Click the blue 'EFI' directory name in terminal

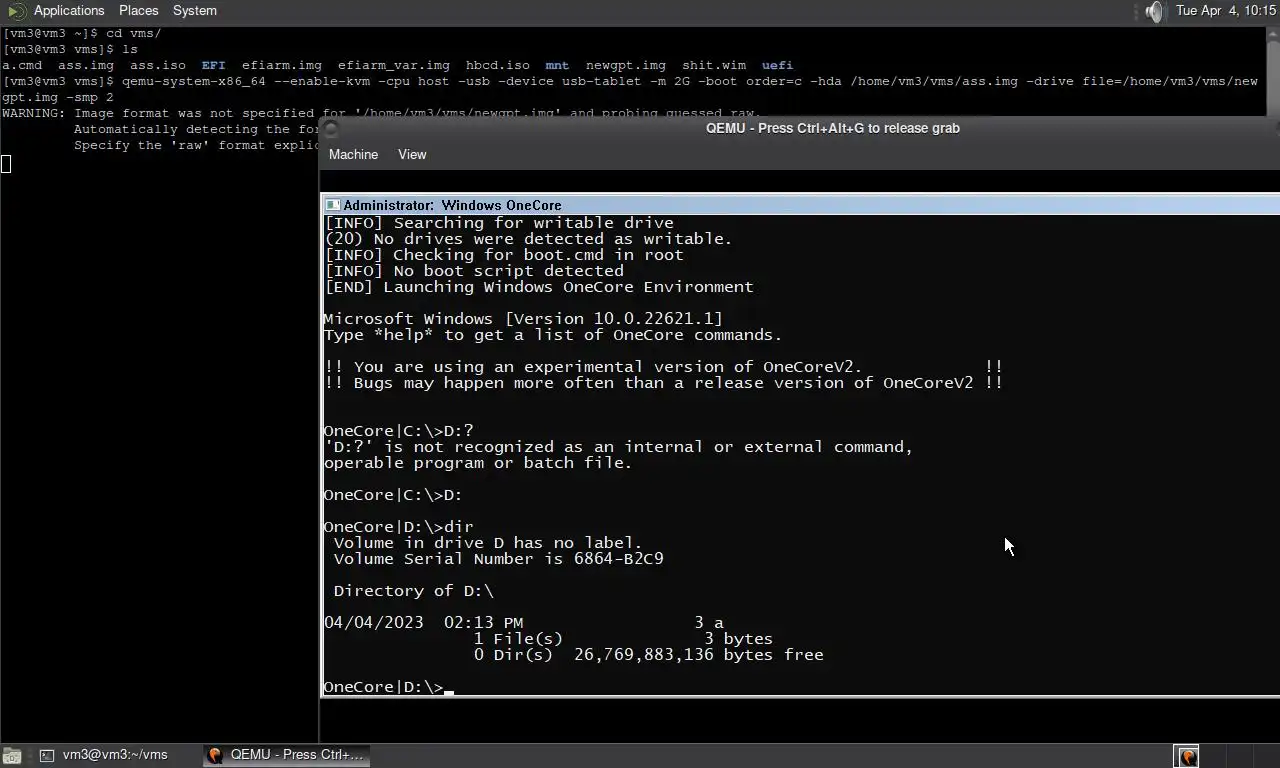tap(213, 65)
